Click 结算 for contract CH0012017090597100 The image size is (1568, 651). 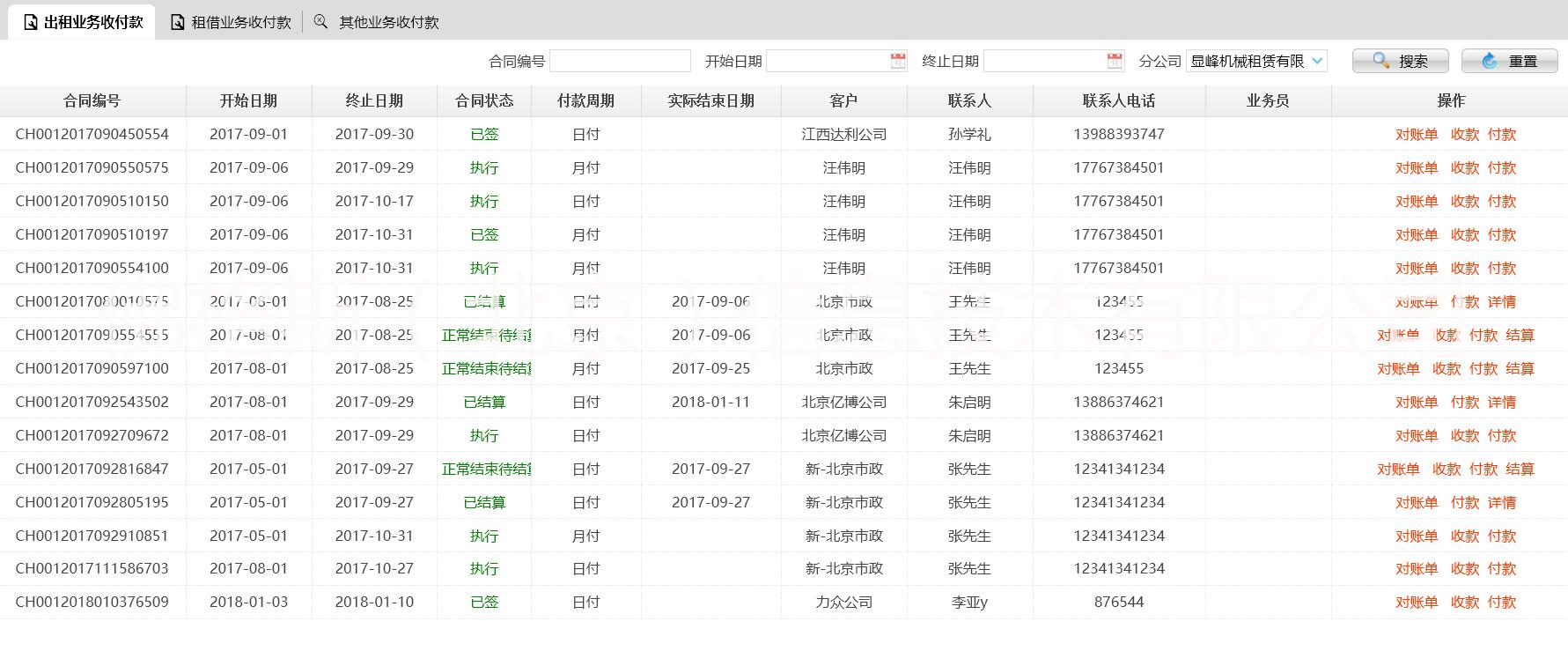pos(1520,368)
